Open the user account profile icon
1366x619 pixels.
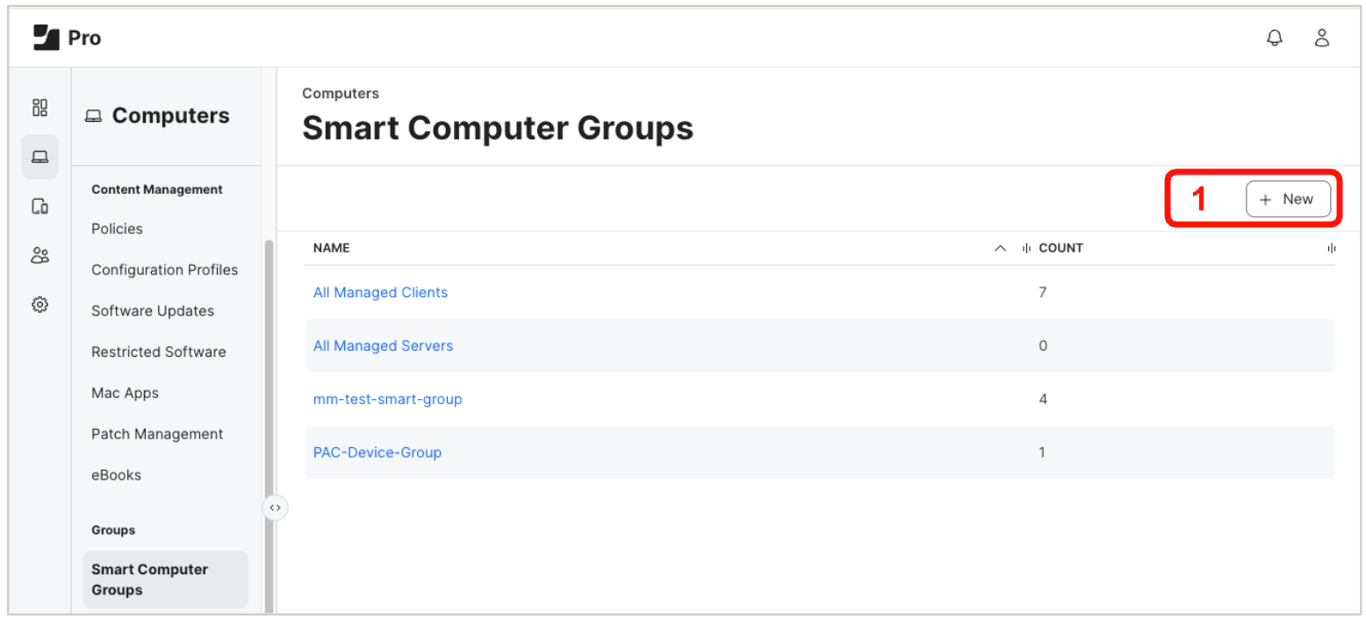pos(1321,38)
